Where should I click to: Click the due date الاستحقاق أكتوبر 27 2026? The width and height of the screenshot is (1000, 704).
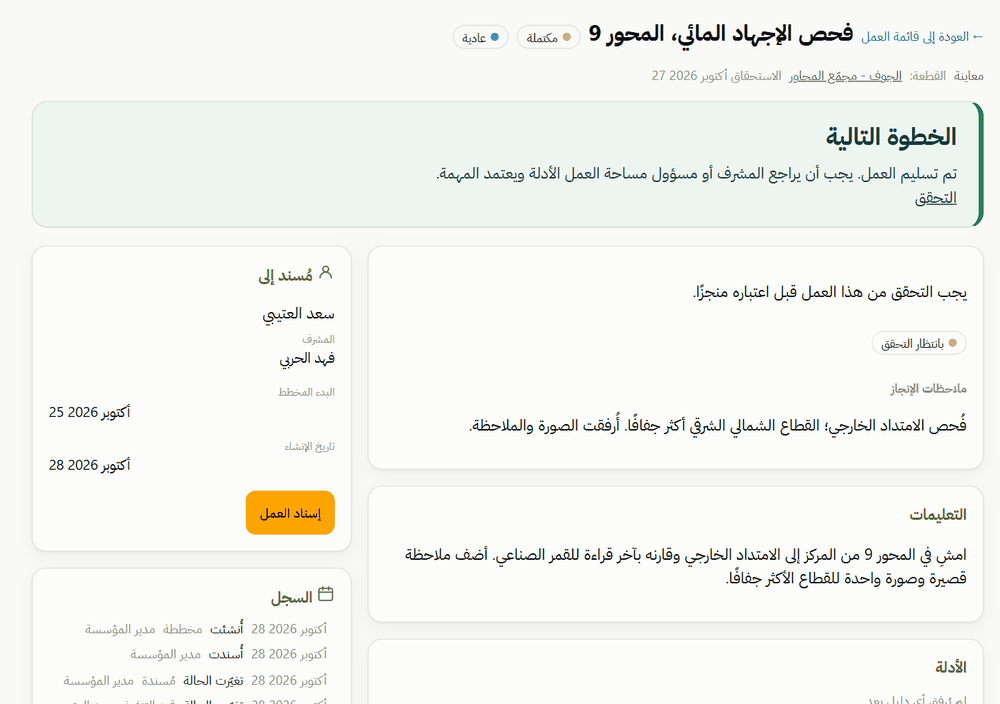pos(716,76)
